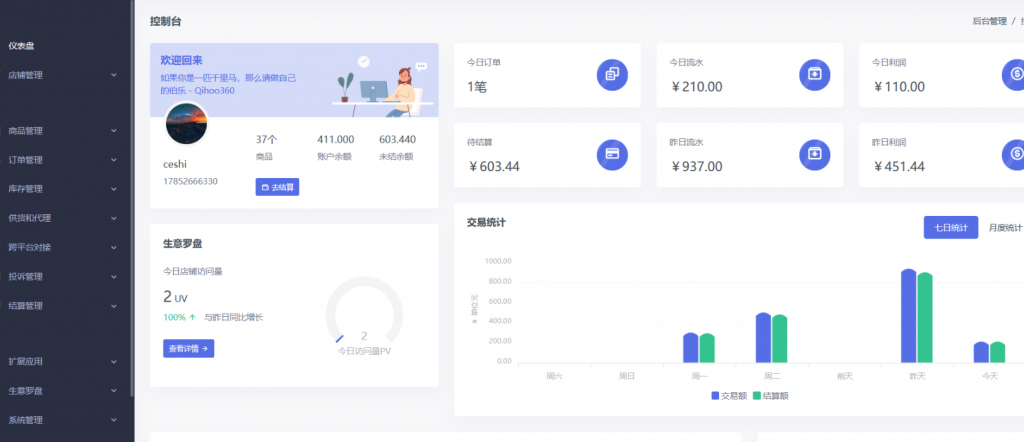Click the 603.440 unsettled balance value
This screenshot has height=442, width=1024.
[x=397, y=139]
